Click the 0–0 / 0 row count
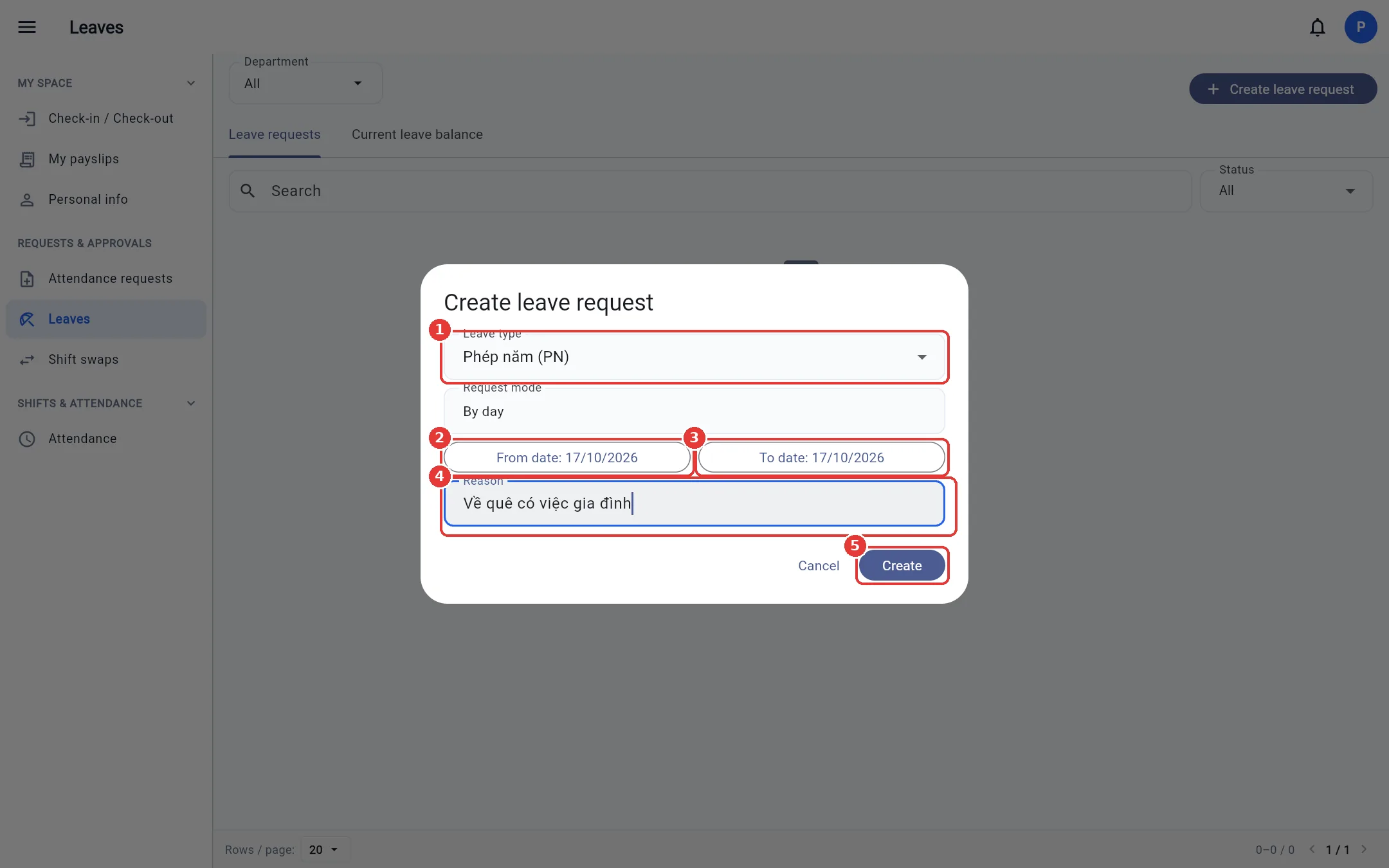The width and height of the screenshot is (1389, 868). point(1275,850)
